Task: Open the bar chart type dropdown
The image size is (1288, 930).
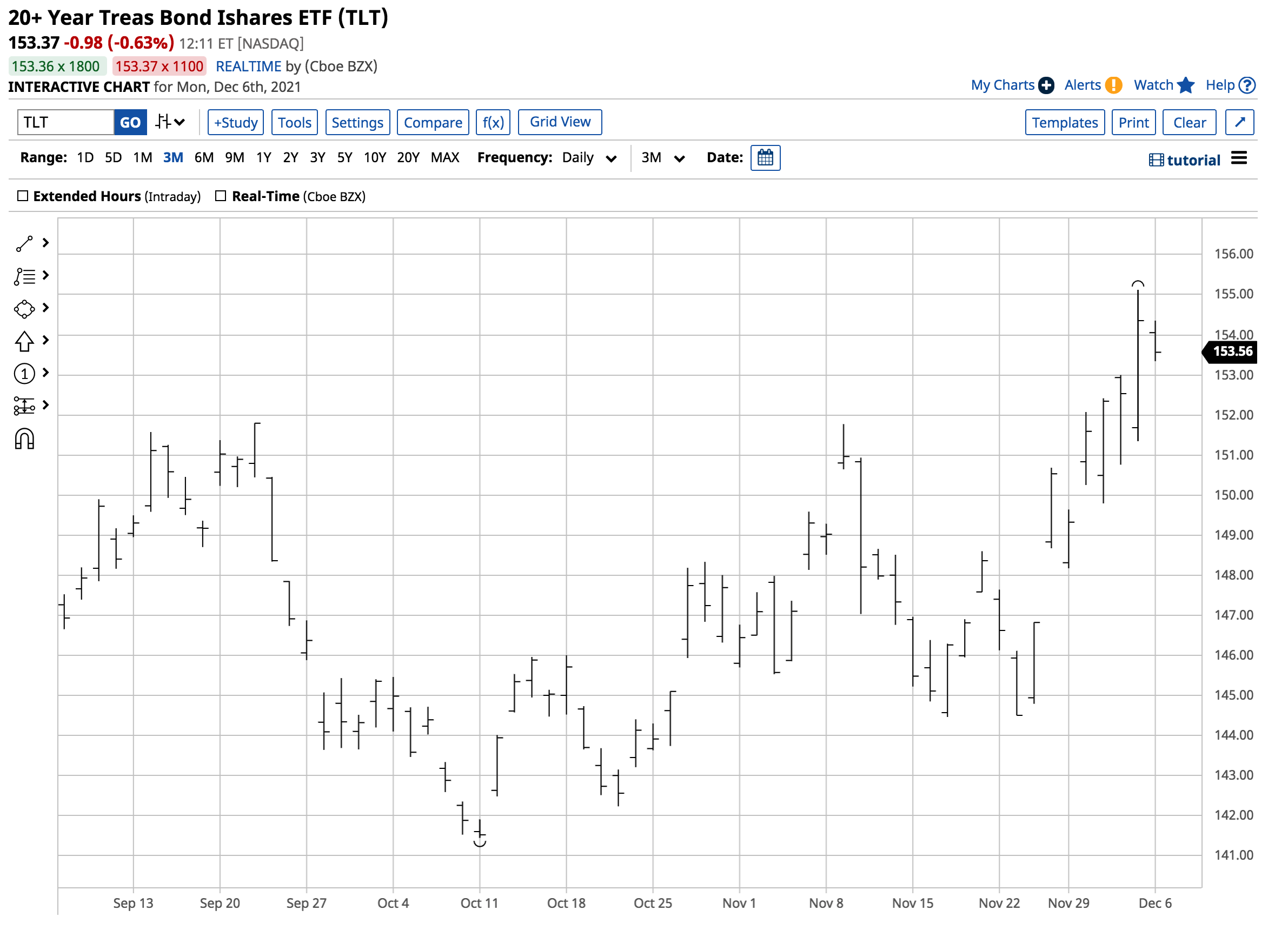Action: [x=170, y=123]
